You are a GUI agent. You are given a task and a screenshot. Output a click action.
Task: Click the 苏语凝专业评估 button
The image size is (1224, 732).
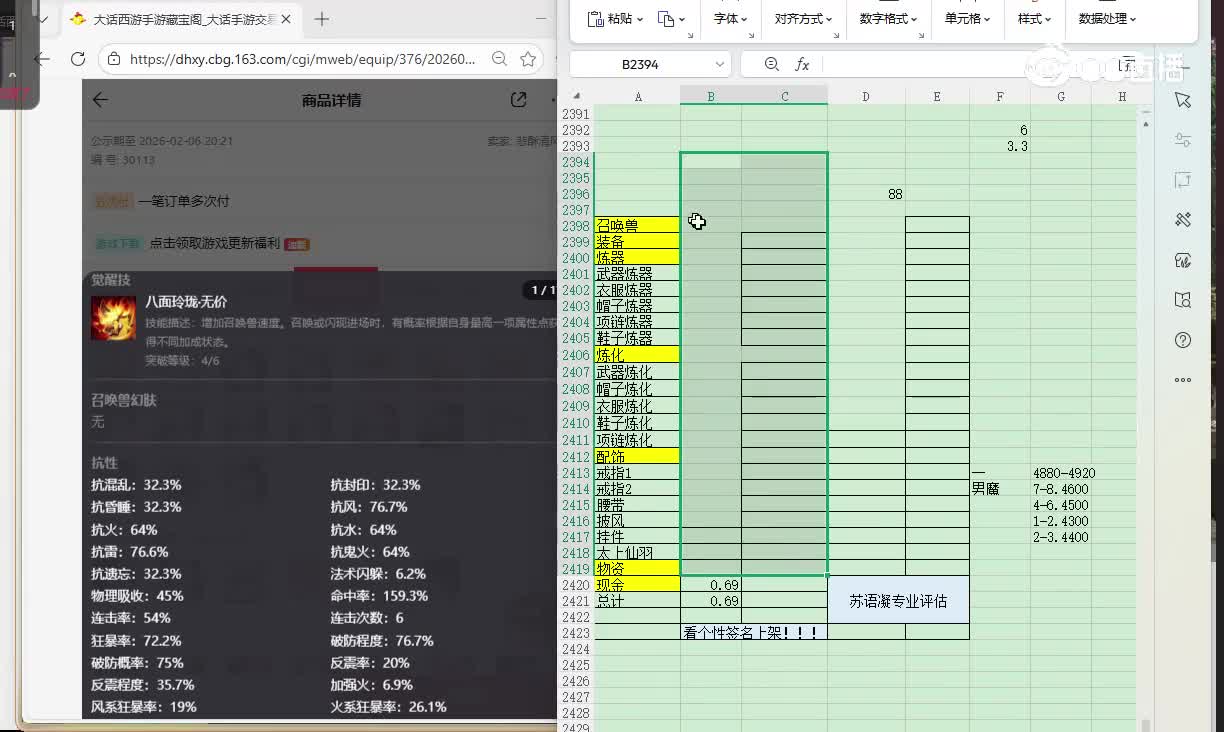point(898,601)
